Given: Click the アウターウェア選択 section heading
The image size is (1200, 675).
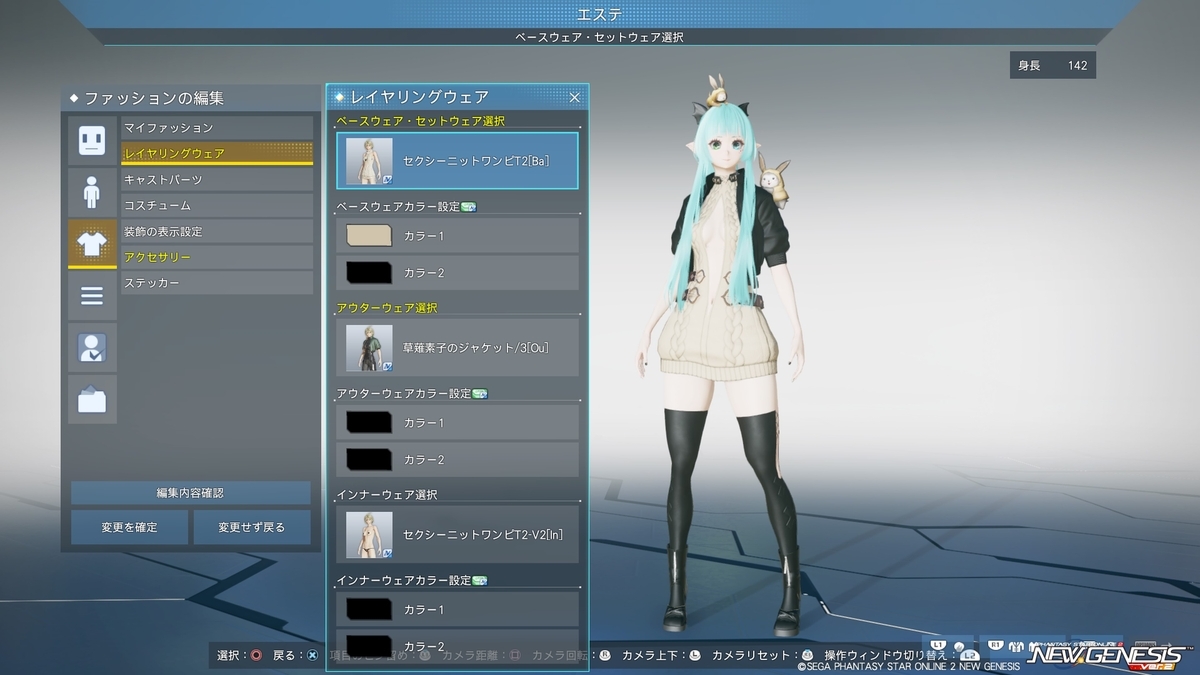Looking at the screenshot, I should click(x=386, y=308).
